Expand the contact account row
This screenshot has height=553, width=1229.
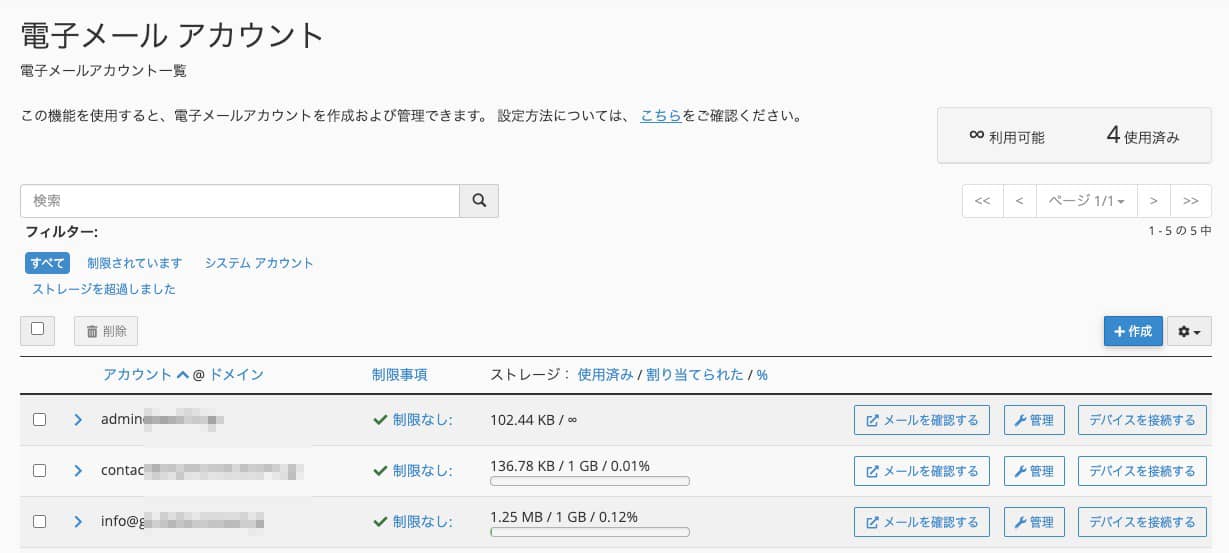click(x=78, y=470)
